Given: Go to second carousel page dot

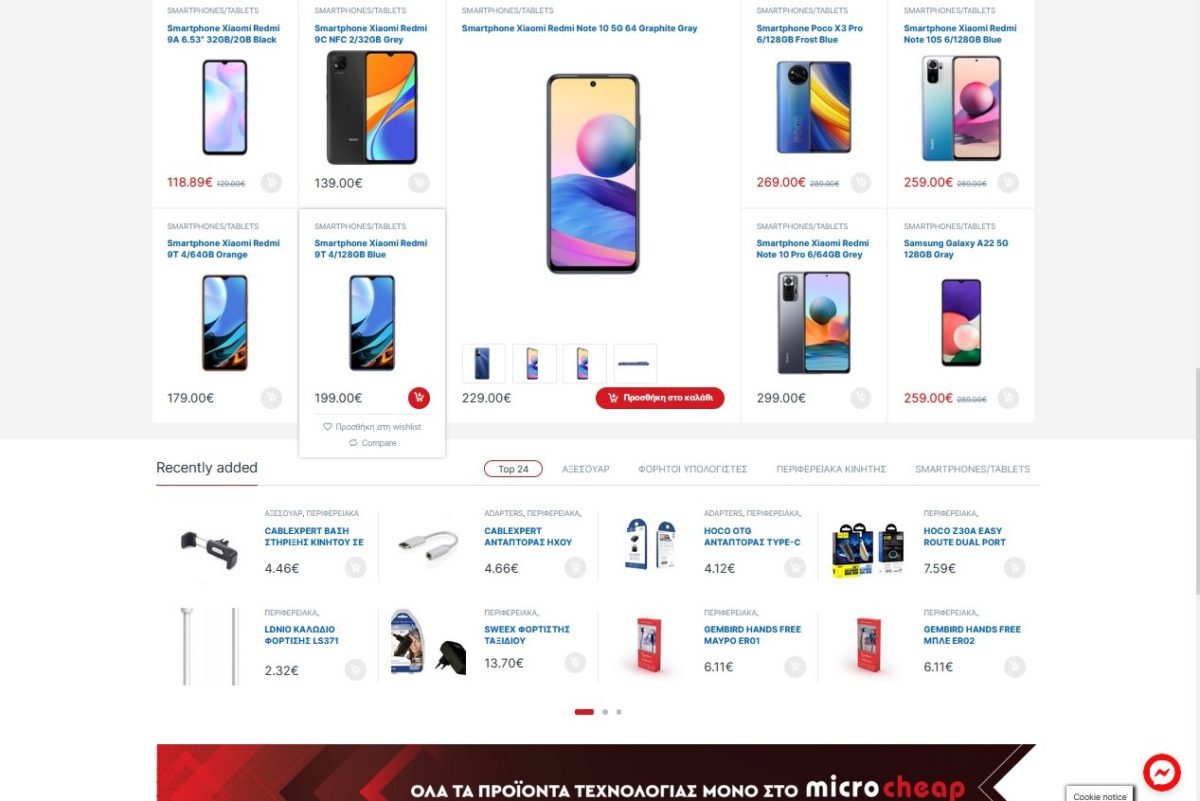Looking at the screenshot, I should point(605,712).
